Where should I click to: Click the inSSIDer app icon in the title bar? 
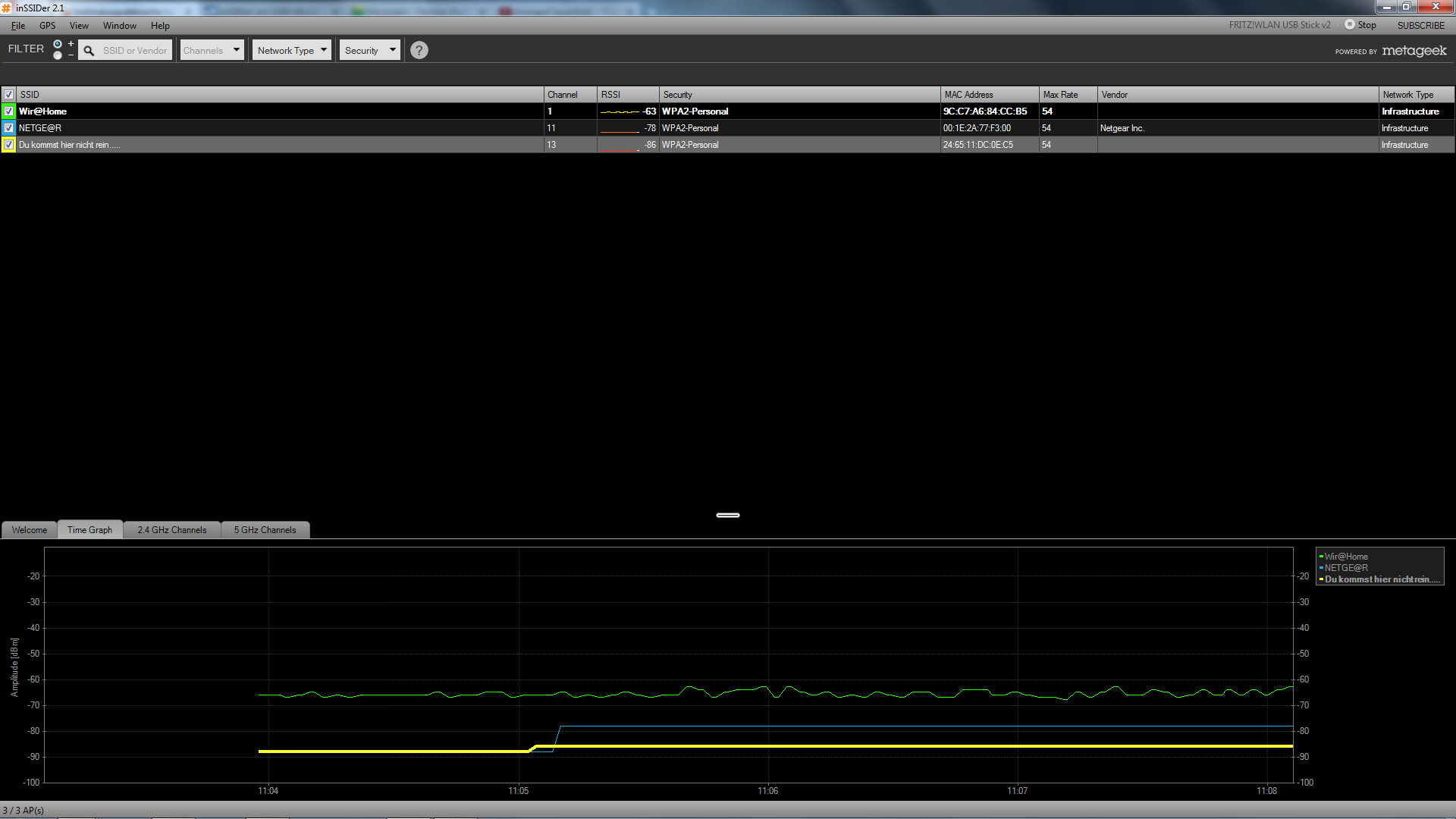(7, 8)
